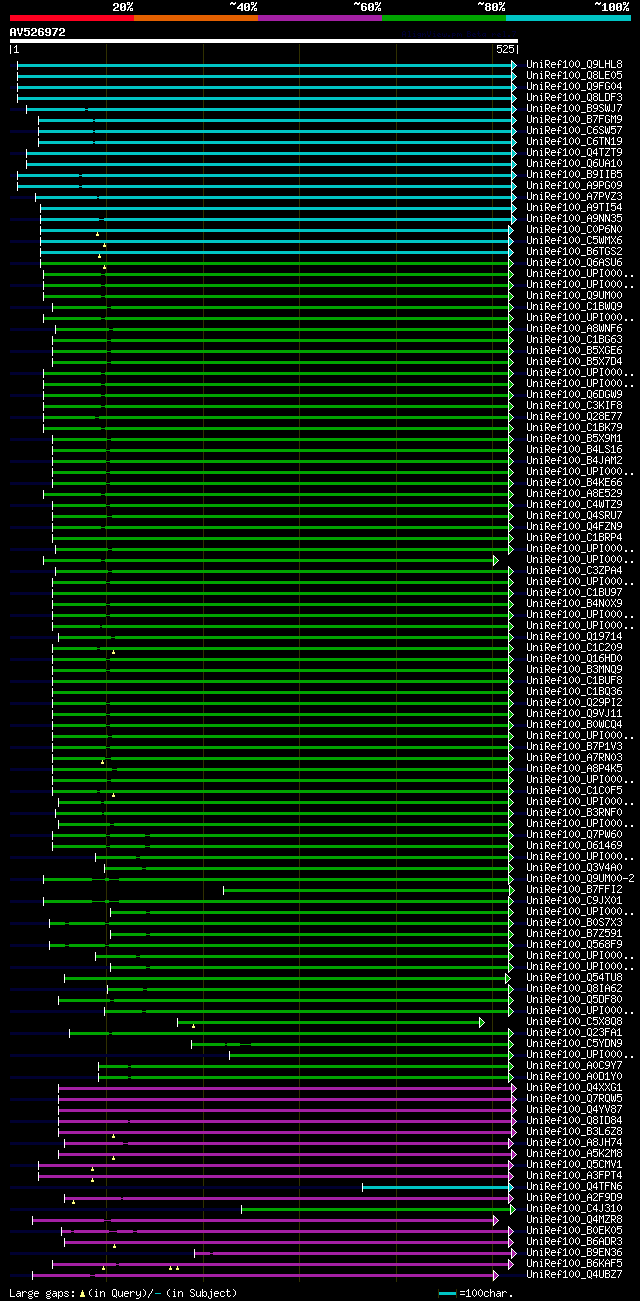This screenshot has width=640, height=1301.
Task: Click hit label UniRef100_B4N0X9
Action: click(x=574, y=604)
